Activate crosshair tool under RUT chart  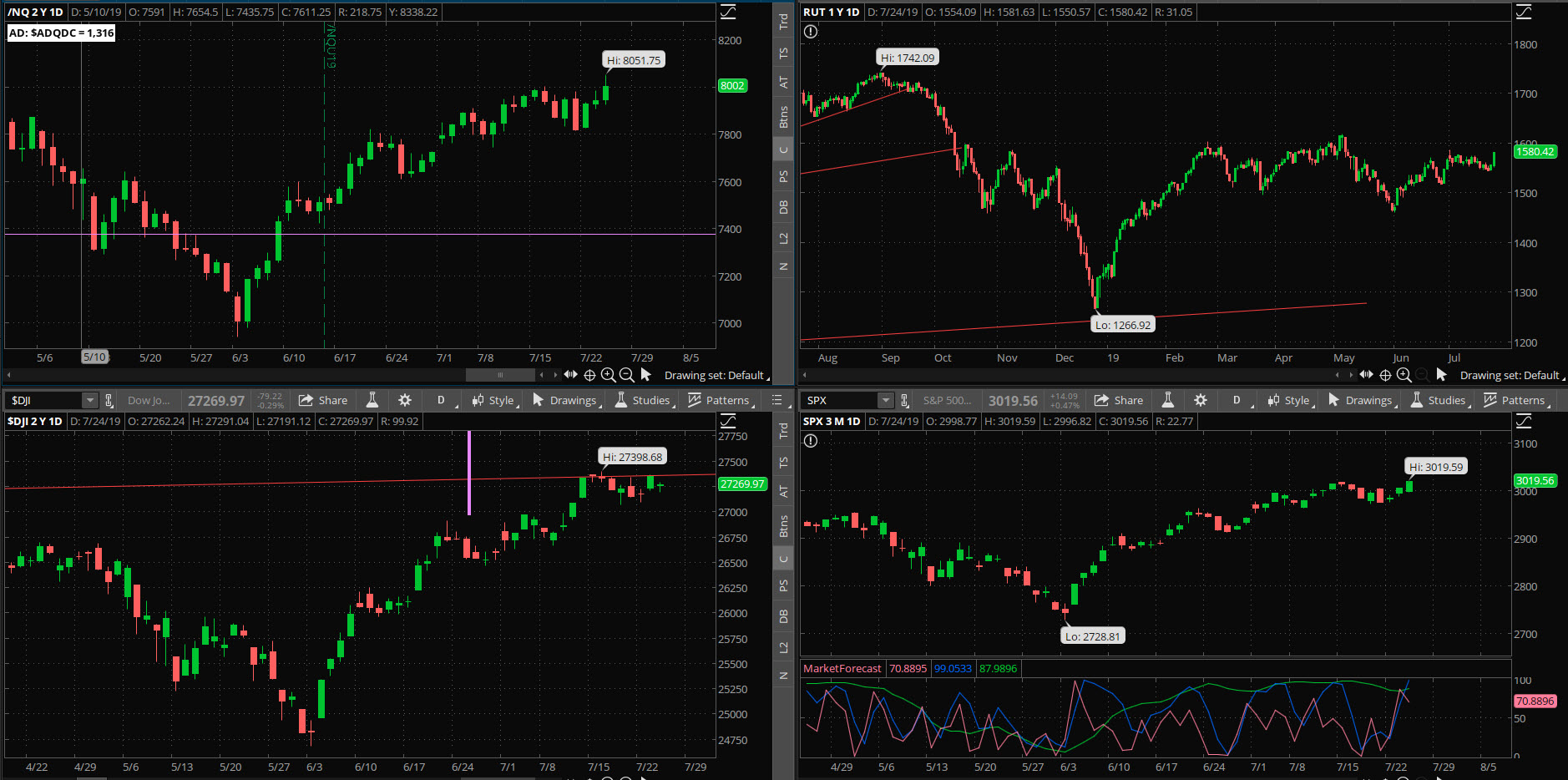tap(1385, 375)
